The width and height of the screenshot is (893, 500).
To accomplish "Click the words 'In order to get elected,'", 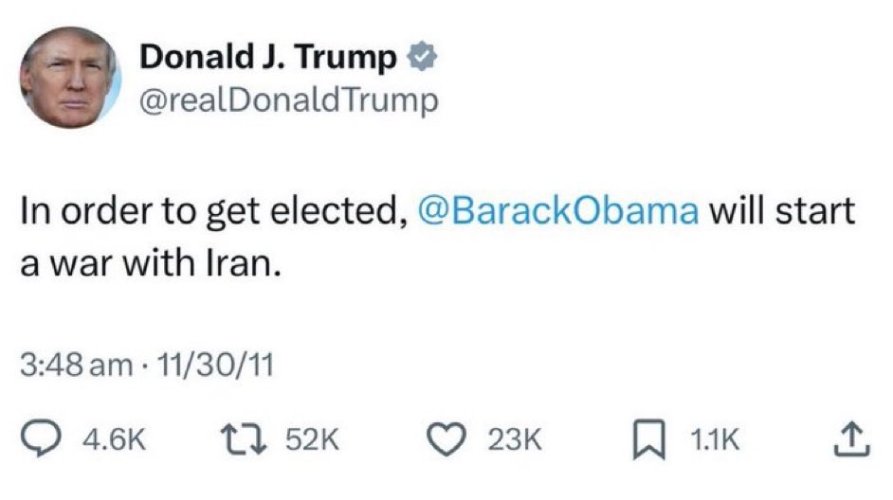I will [x=214, y=211].
